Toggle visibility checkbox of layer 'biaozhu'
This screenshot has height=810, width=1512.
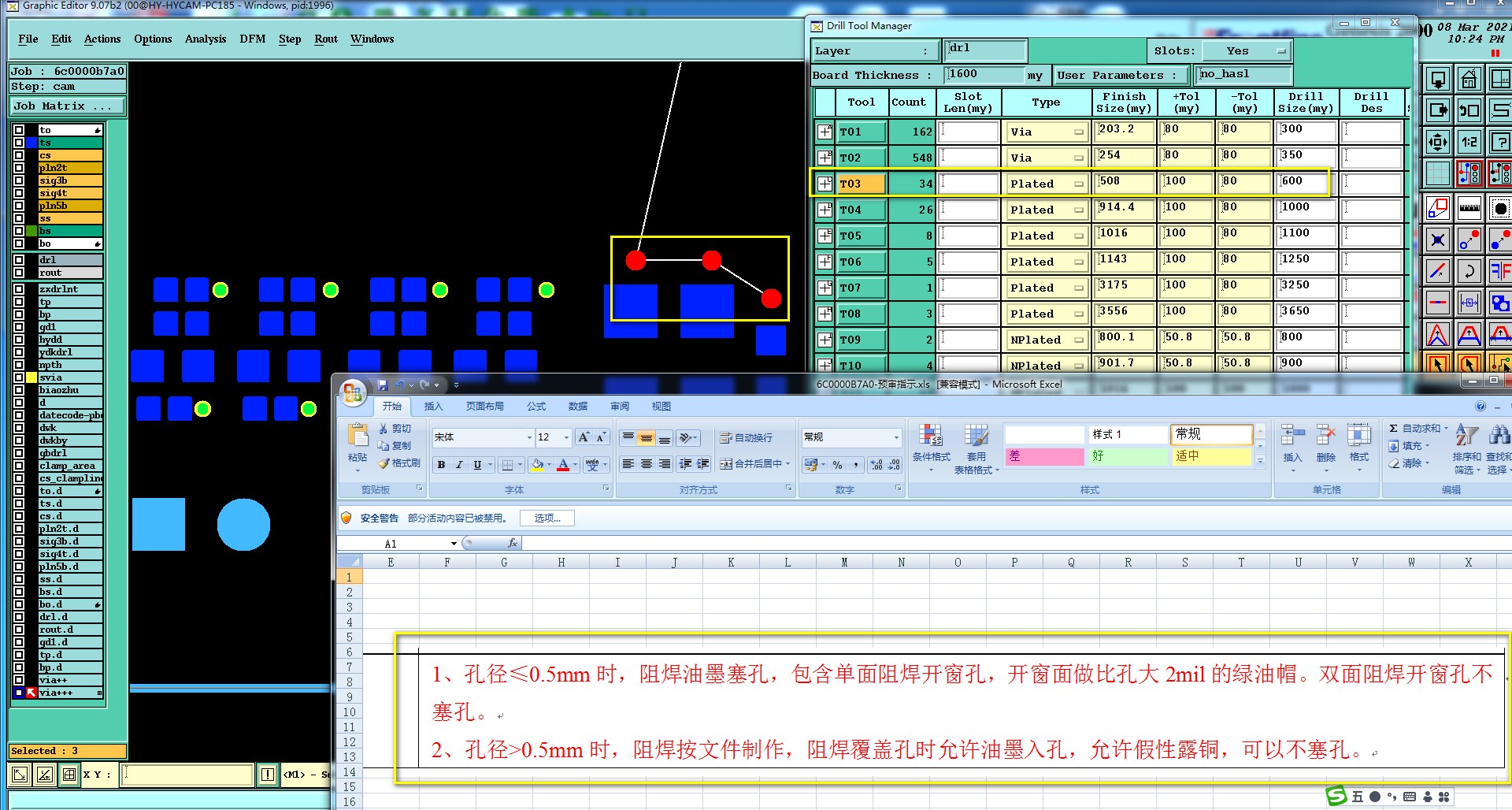click(18, 390)
